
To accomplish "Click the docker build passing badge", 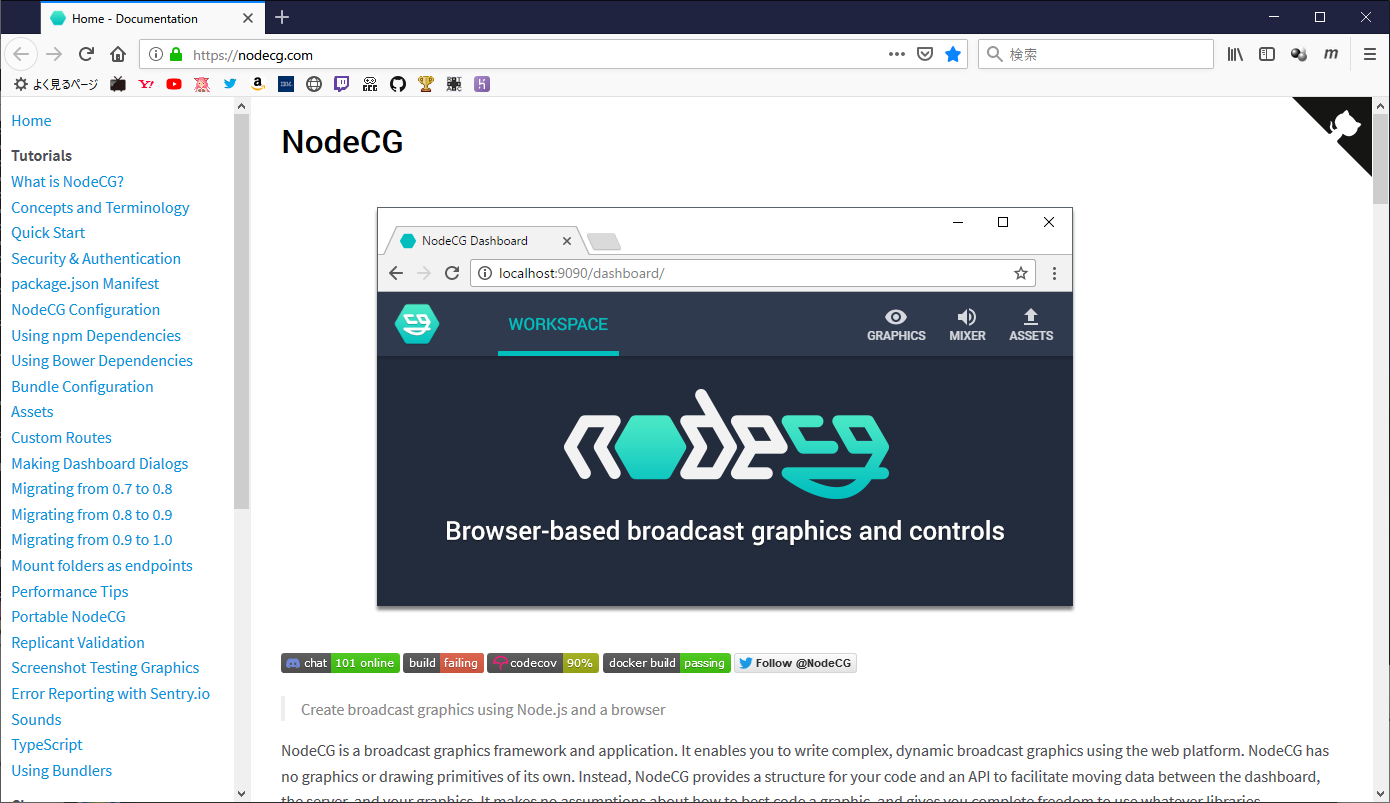I will tap(667, 663).
